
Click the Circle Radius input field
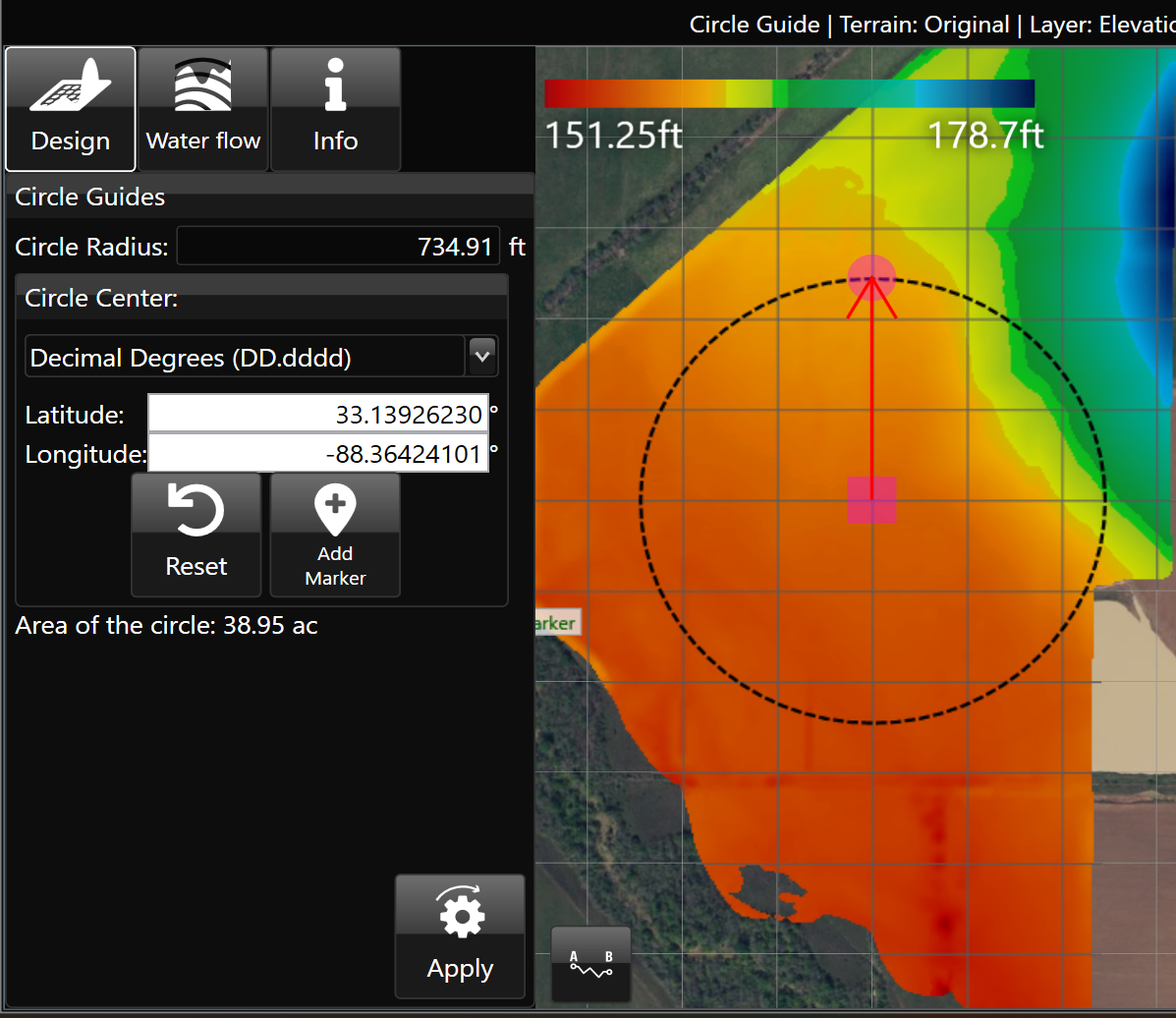pos(338,246)
